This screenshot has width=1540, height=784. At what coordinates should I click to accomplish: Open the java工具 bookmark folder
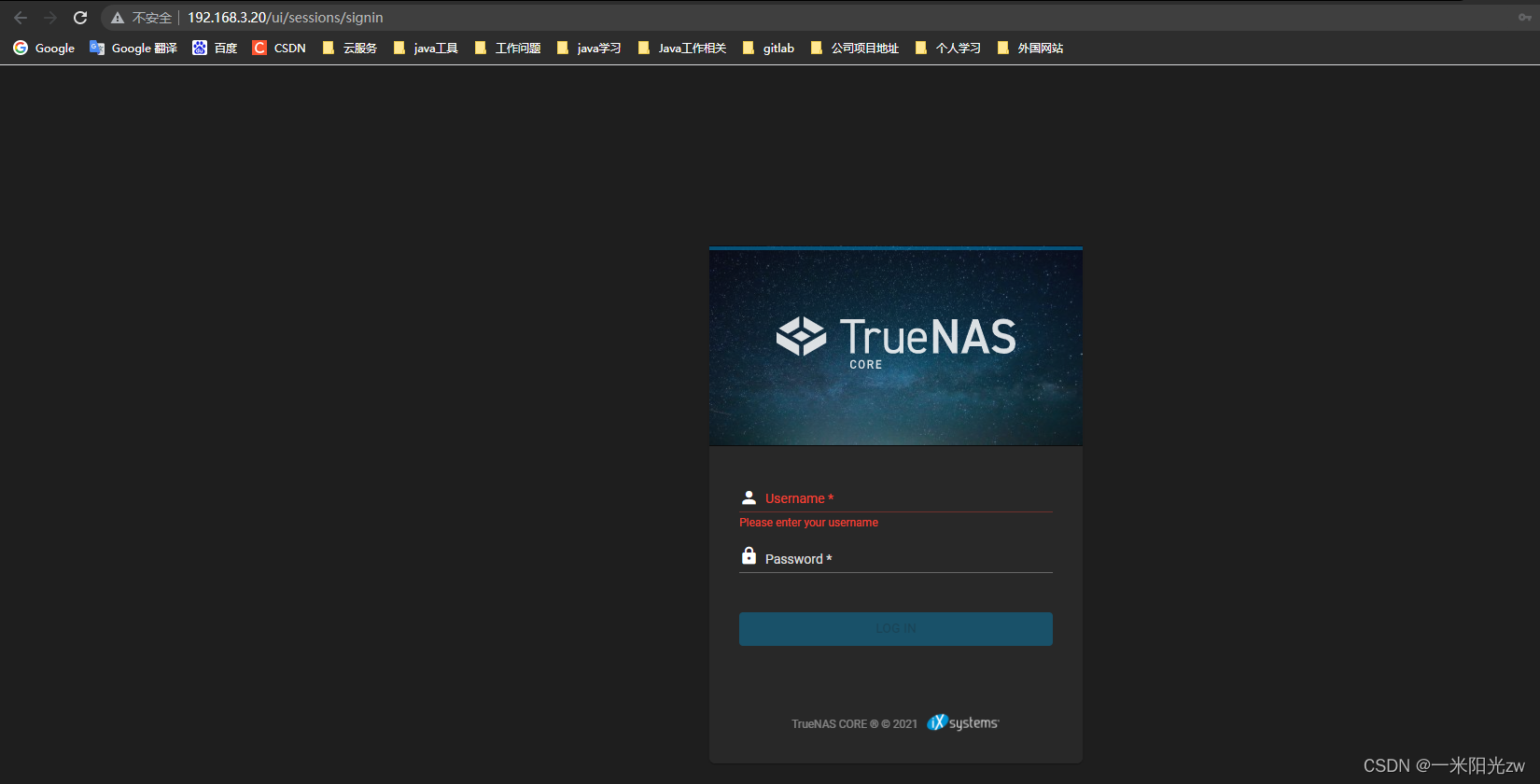(x=426, y=48)
